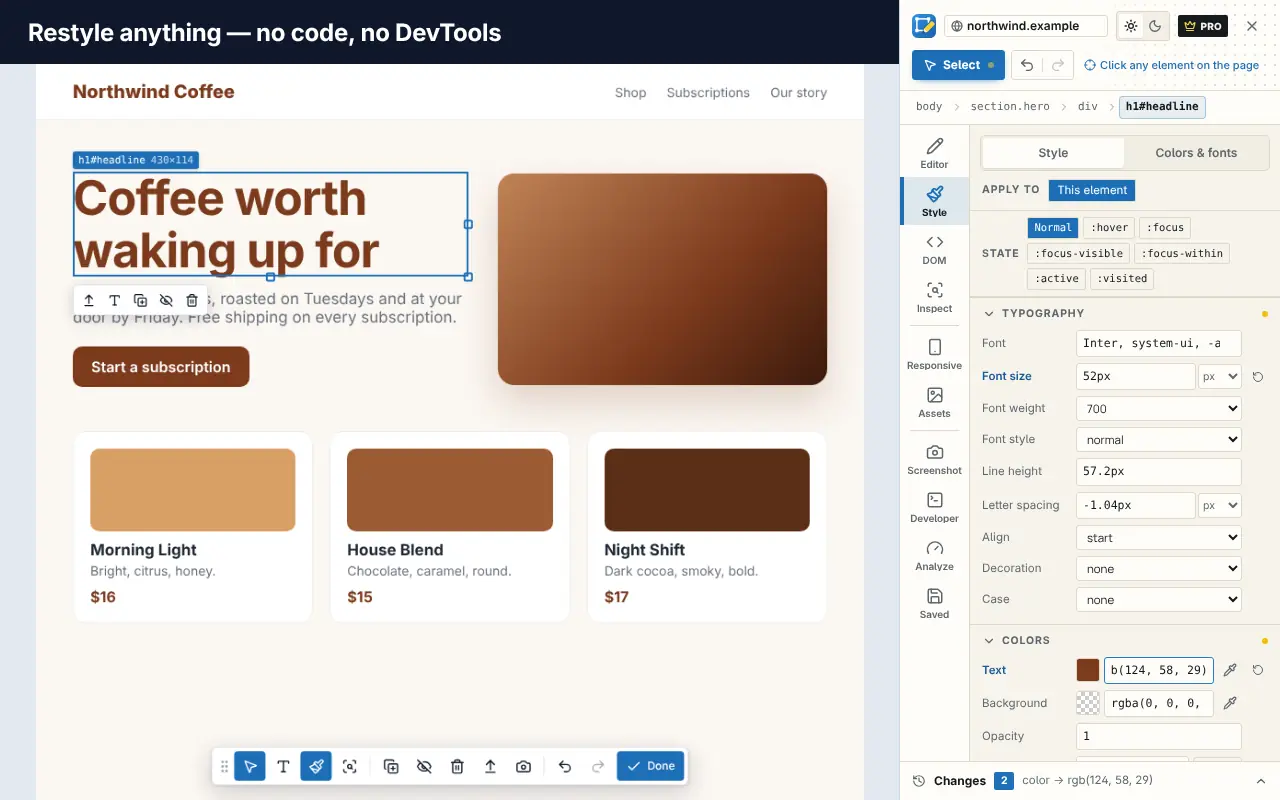Click the Done button
The width and height of the screenshot is (1280, 800).
650,766
